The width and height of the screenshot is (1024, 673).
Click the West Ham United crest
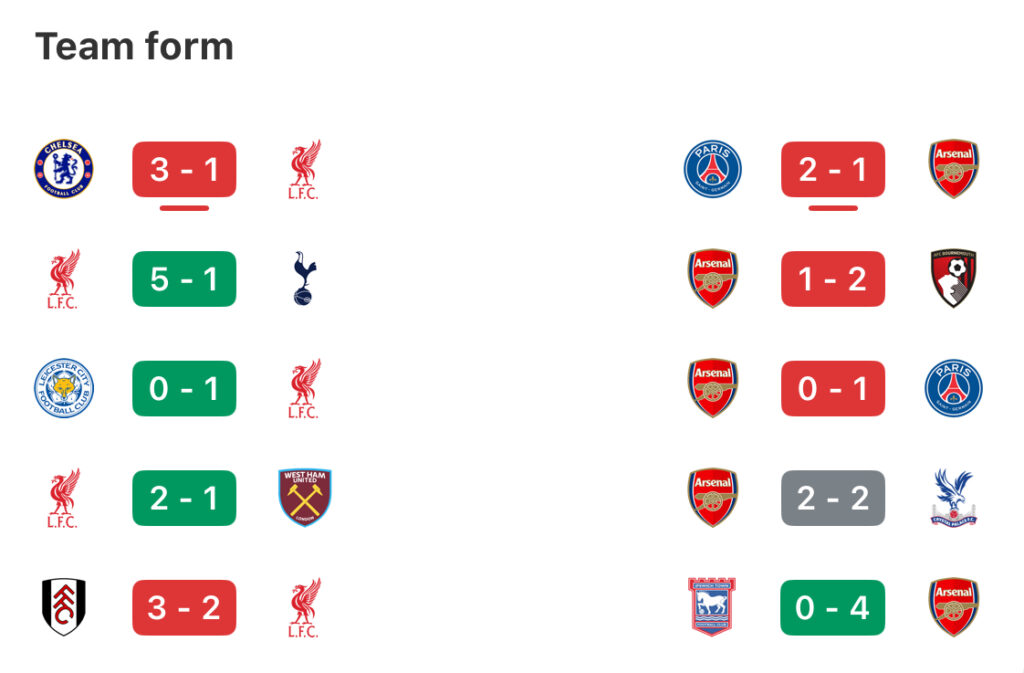(x=305, y=497)
